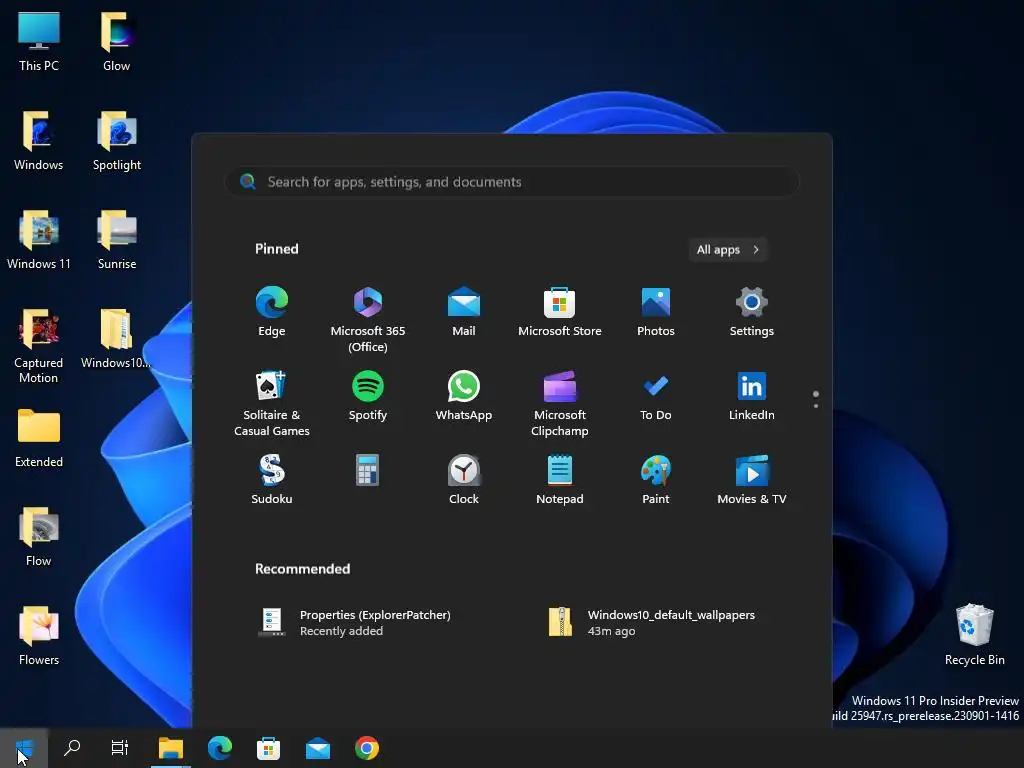Click the Windows Start button

[x=24, y=748]
